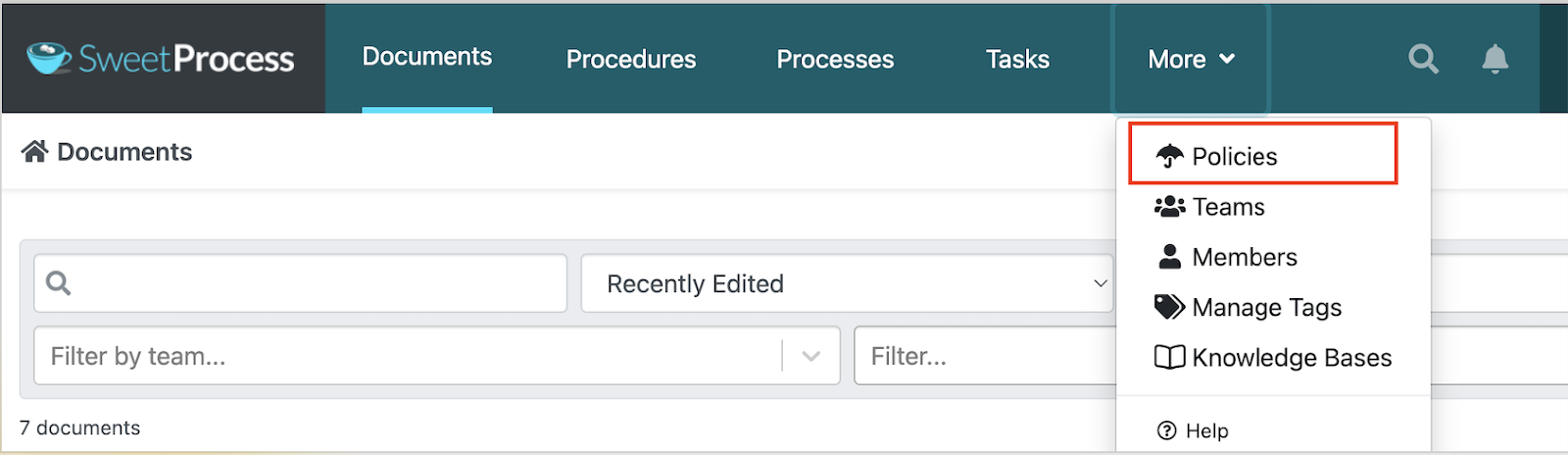Open search with the magnifying glass icon
Image resolution: width=1568 pixels, height=455 pixels.
pyautogui.click(x=1423, y=59)
